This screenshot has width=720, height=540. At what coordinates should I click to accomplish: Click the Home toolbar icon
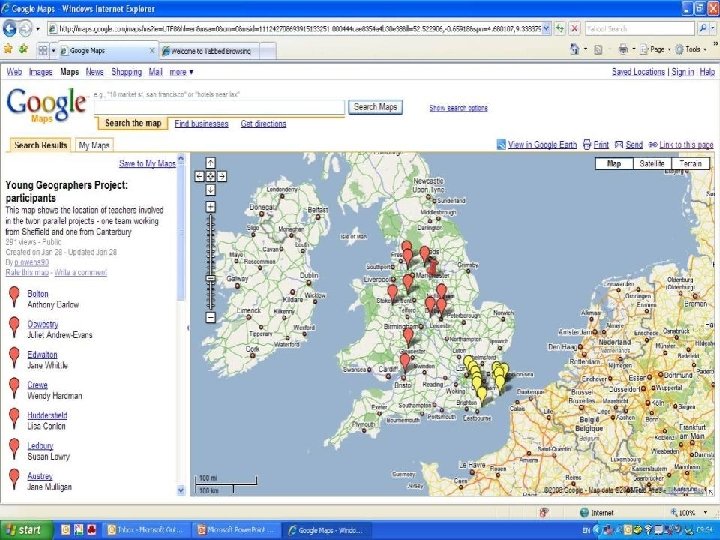(x=574, y=49)
